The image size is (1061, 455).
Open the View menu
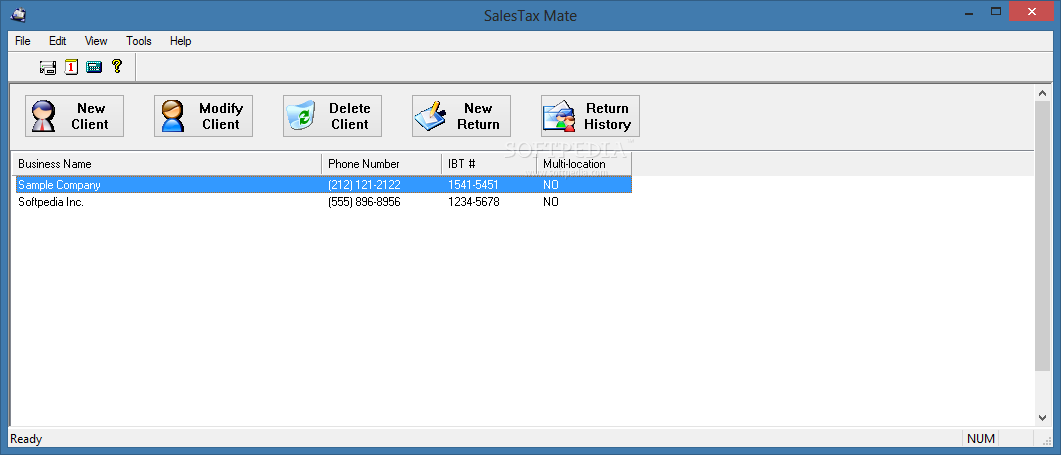96,41
